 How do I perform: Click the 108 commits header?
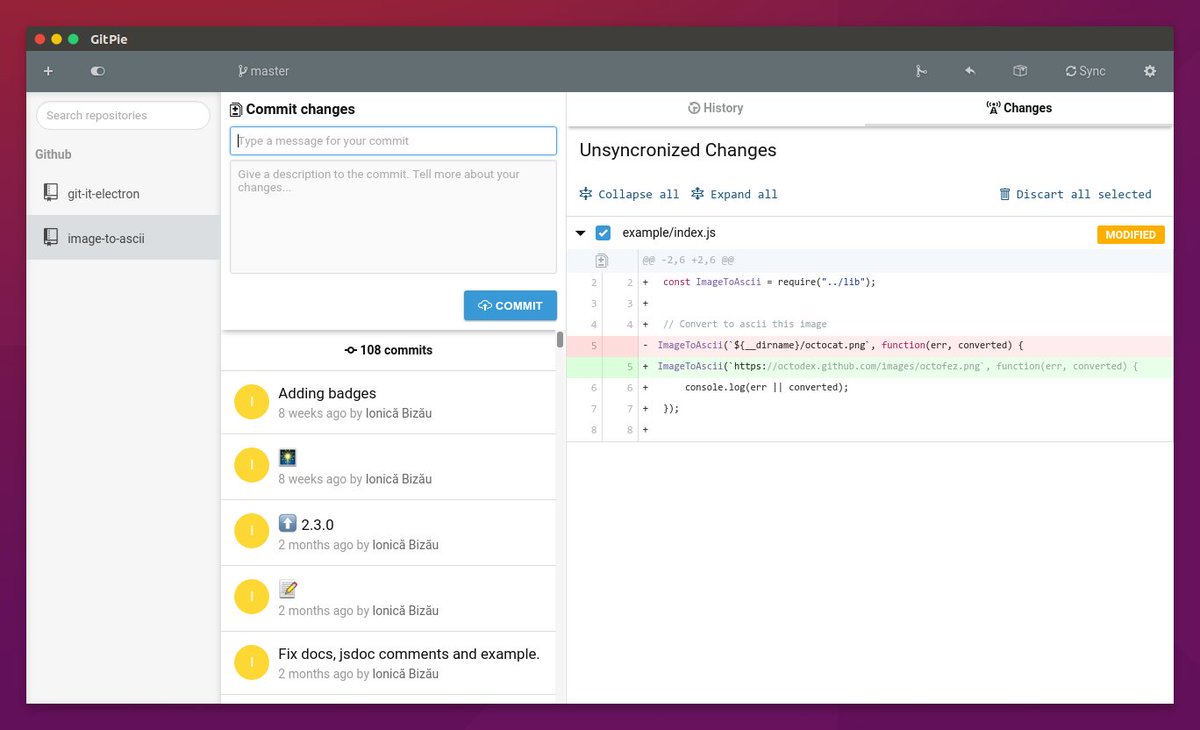pyautogui.click(x=388, y=350)
